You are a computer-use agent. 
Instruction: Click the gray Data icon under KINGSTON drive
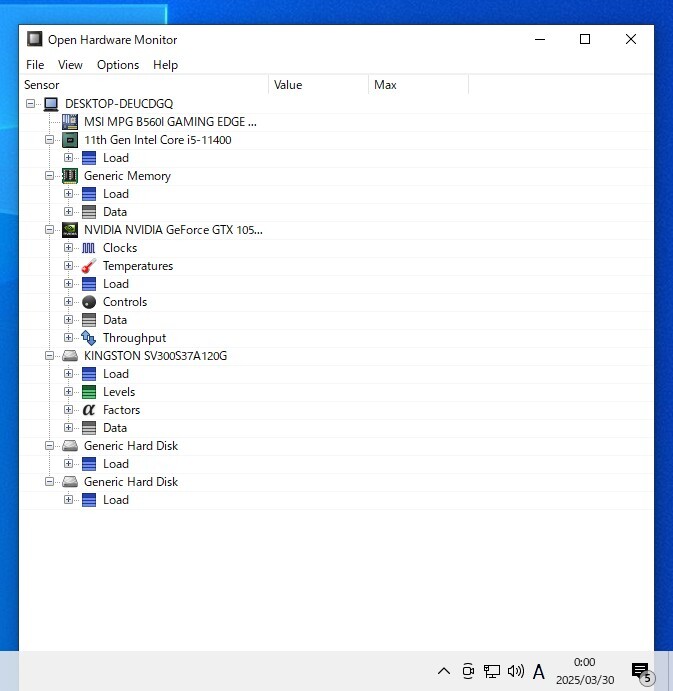coord(89,428)
